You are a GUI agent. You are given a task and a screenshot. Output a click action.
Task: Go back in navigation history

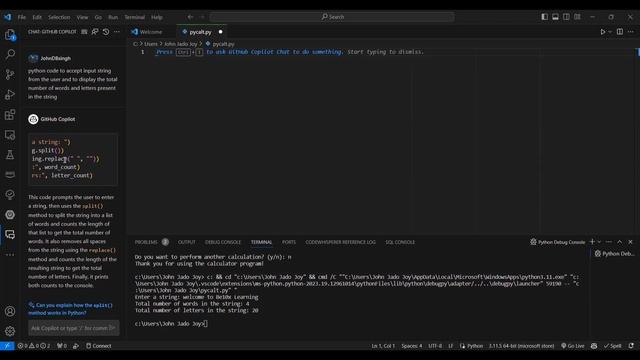click(190, 17)
